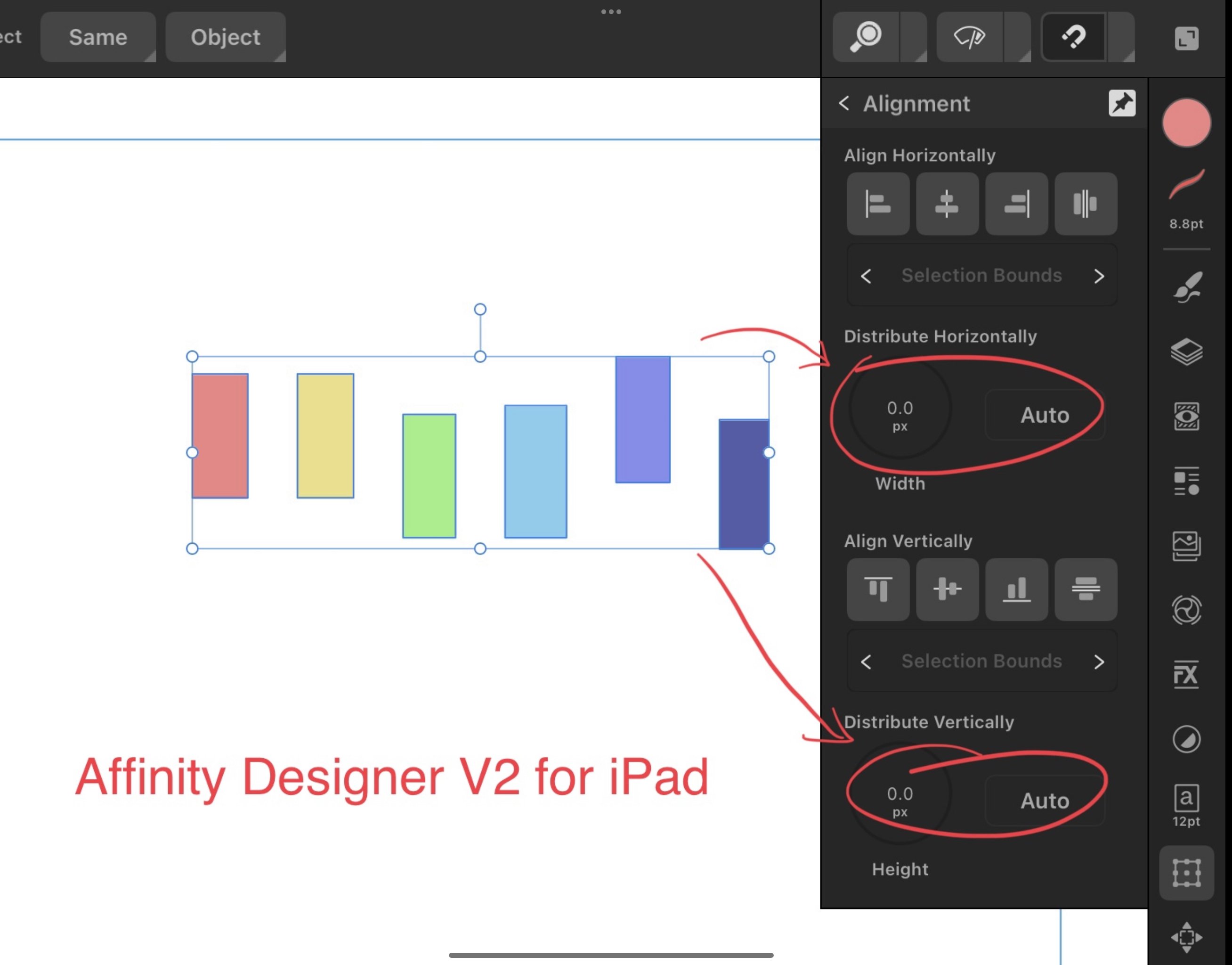Open the FX layer effects studio
Screen dimensions: 1232x965
(x=1186, y=675)
